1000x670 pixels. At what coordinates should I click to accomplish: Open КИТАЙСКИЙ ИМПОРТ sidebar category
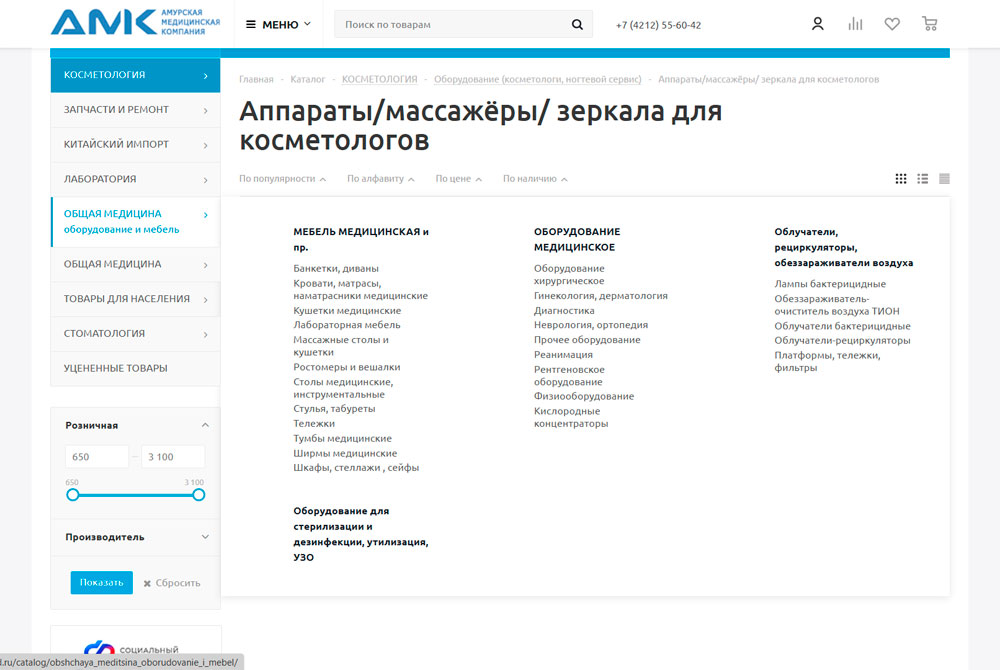tap(135, 145)
